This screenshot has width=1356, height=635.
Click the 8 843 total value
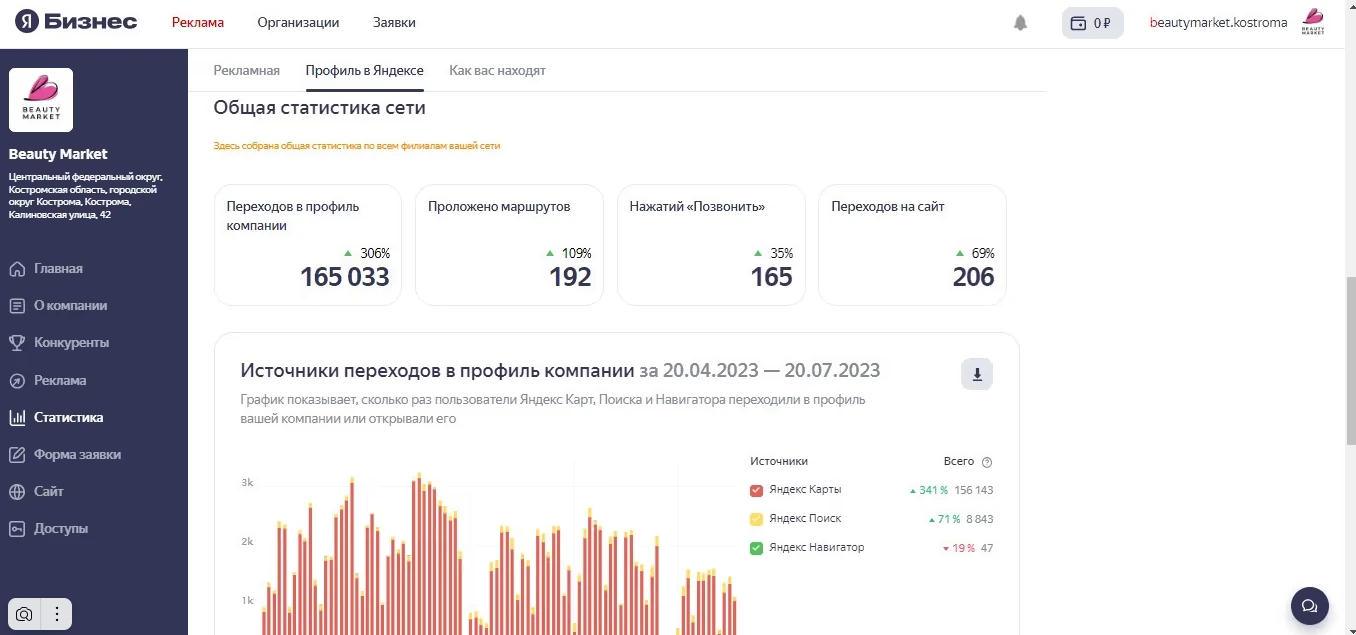tap(979, 519)
